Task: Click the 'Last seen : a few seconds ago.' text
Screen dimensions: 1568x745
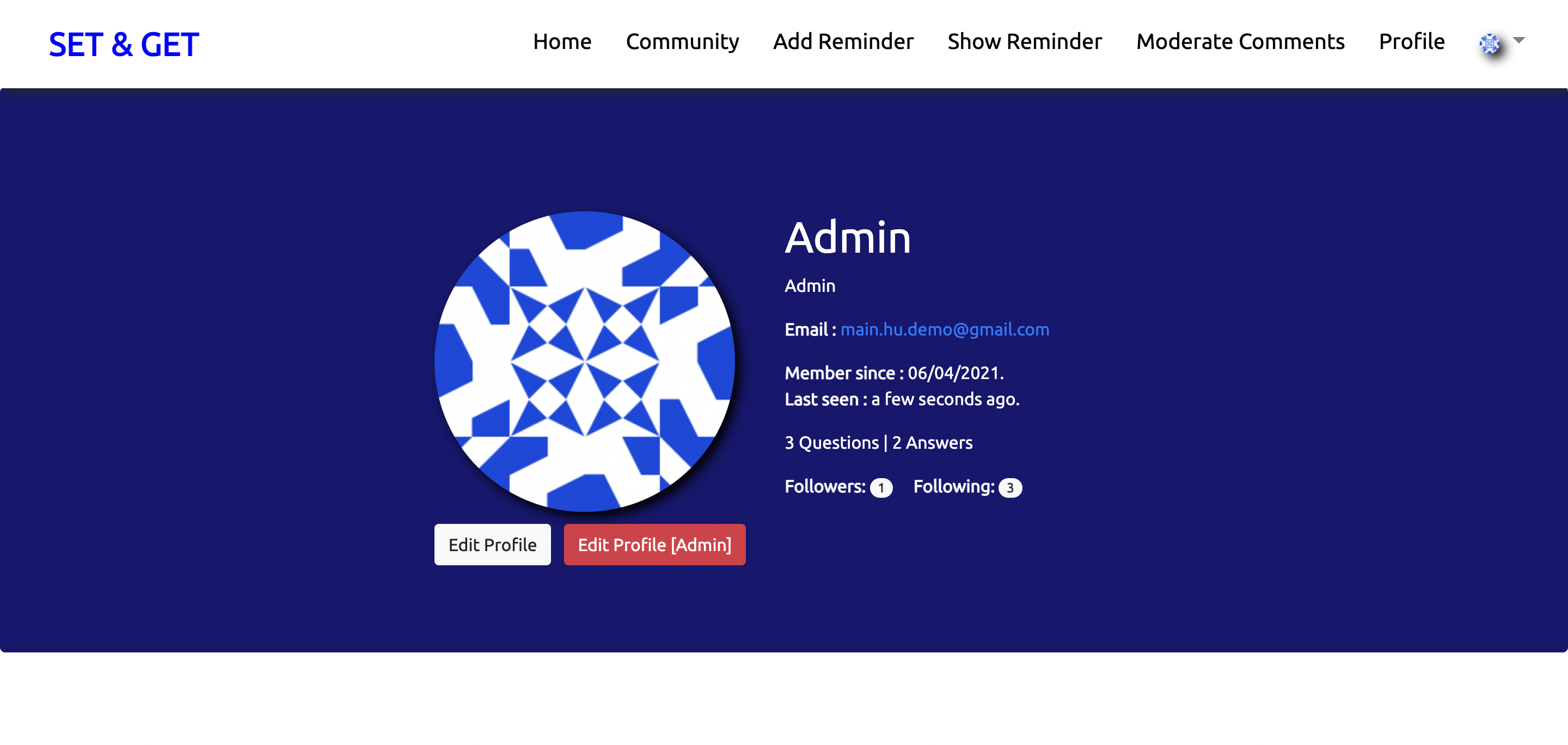Action: tap(902, 399)
